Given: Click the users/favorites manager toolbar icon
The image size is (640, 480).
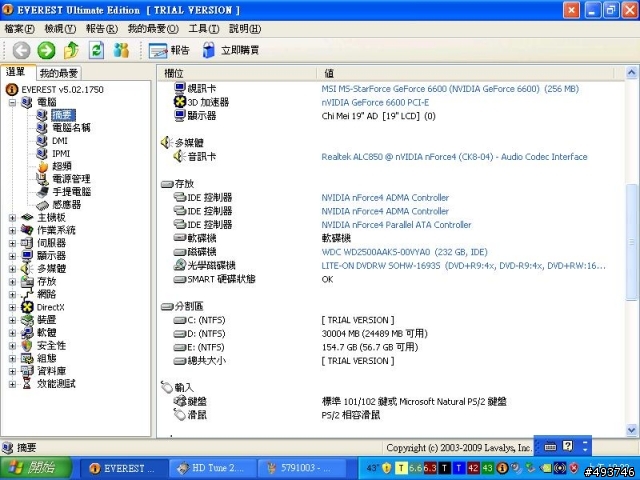Looking at the screenshot, I should tap(121, 50).
